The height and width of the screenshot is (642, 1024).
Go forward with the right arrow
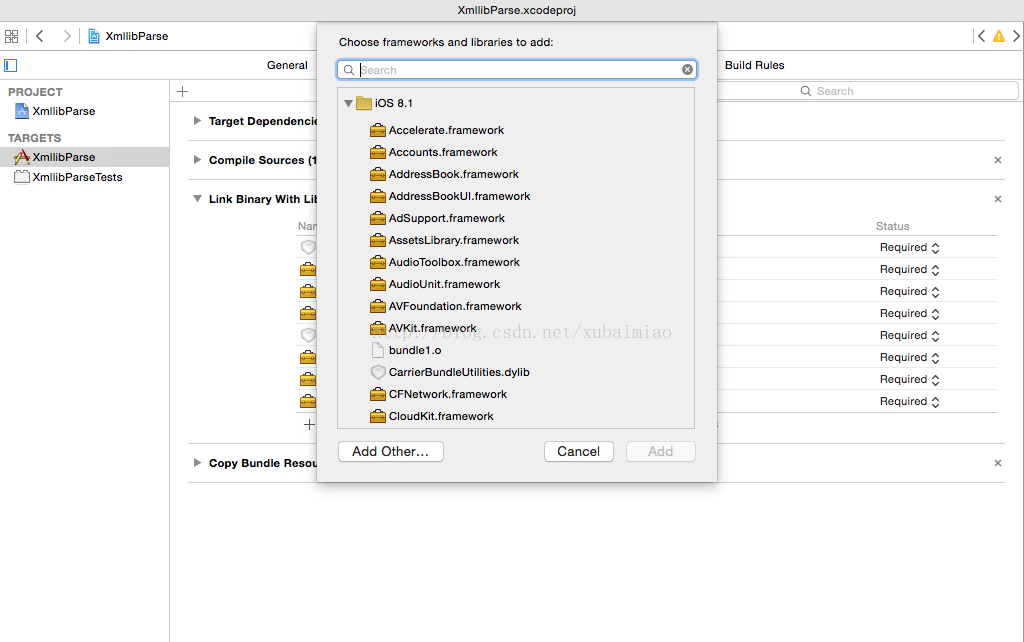click(x=66, y=36)
